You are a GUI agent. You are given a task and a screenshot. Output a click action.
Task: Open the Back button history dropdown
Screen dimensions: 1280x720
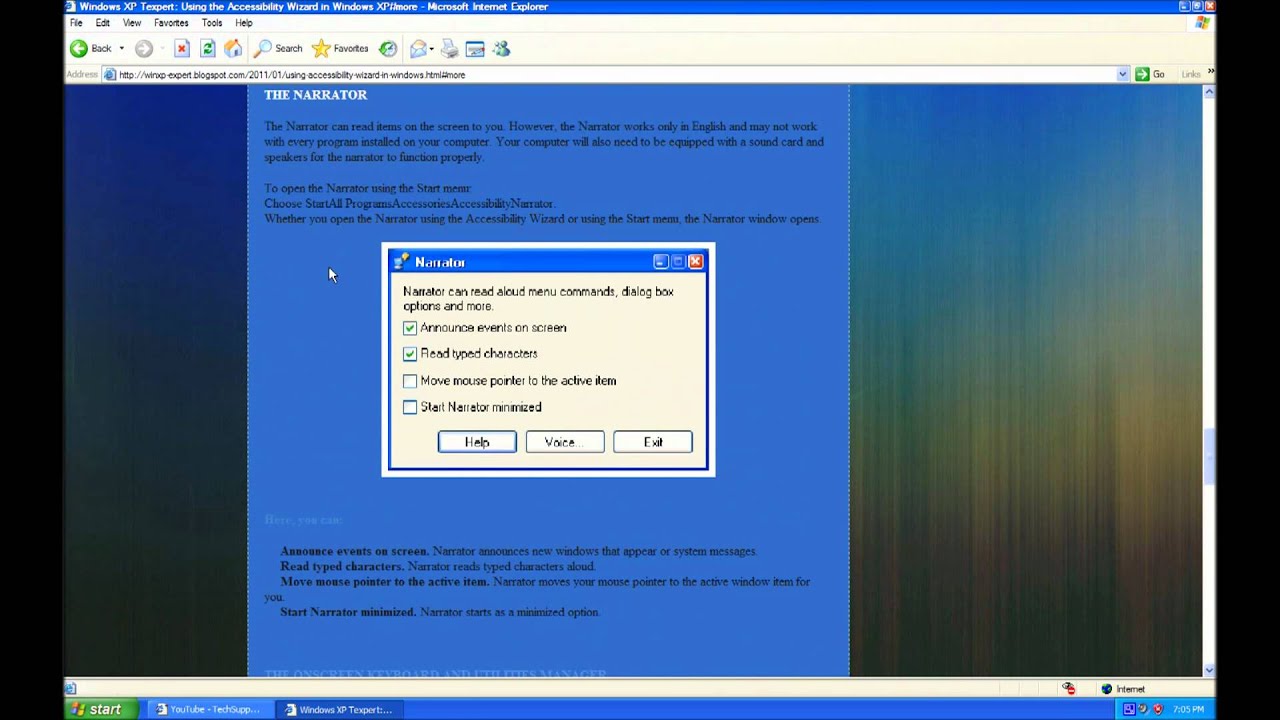[x=122, y=48]
